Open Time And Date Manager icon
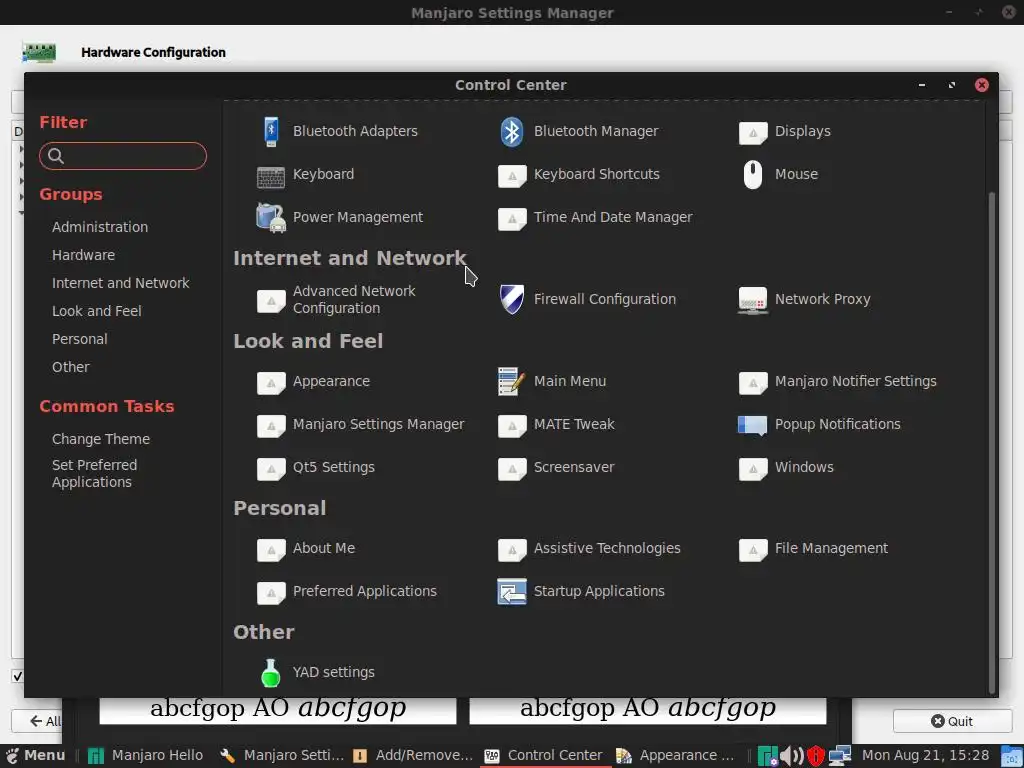The image size is (1024, 768). (x=511, y=219)
